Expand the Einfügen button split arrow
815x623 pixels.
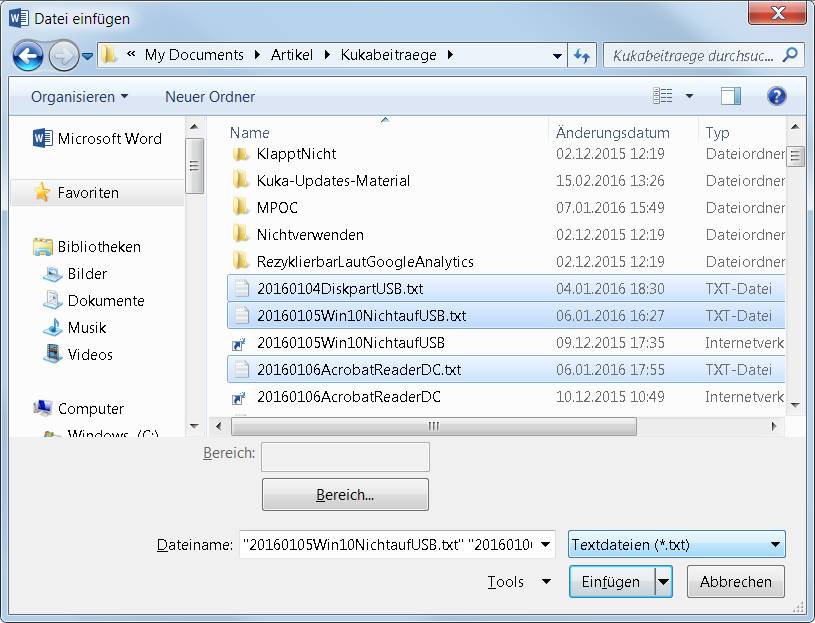point(663,581)
